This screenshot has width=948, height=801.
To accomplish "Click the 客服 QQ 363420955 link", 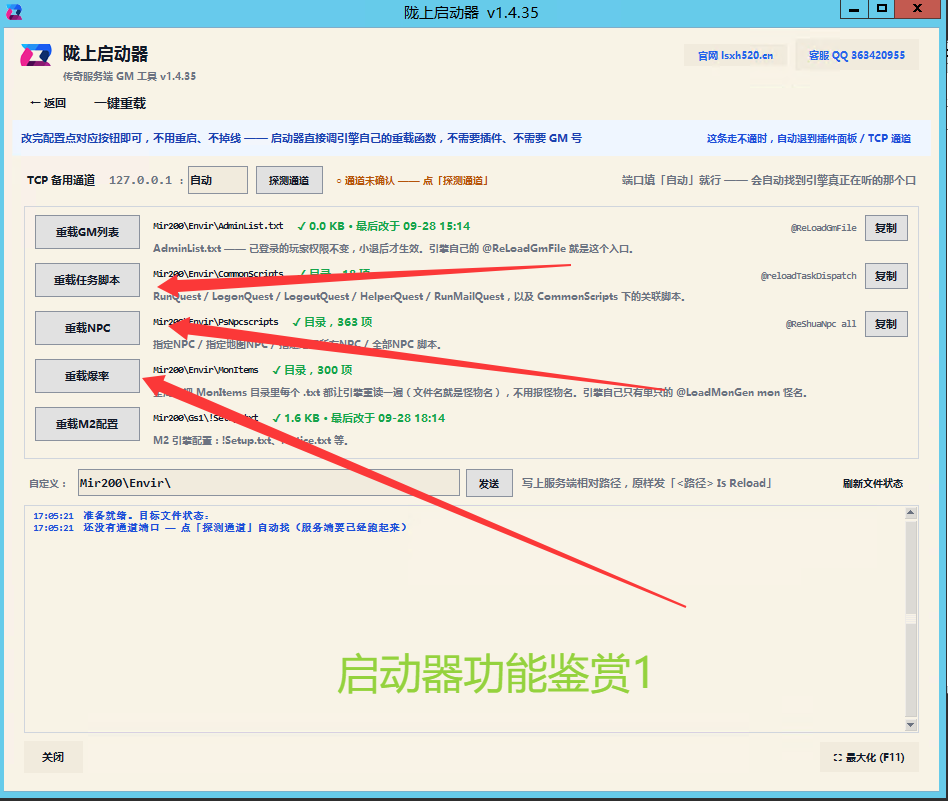I will (857, 55).
